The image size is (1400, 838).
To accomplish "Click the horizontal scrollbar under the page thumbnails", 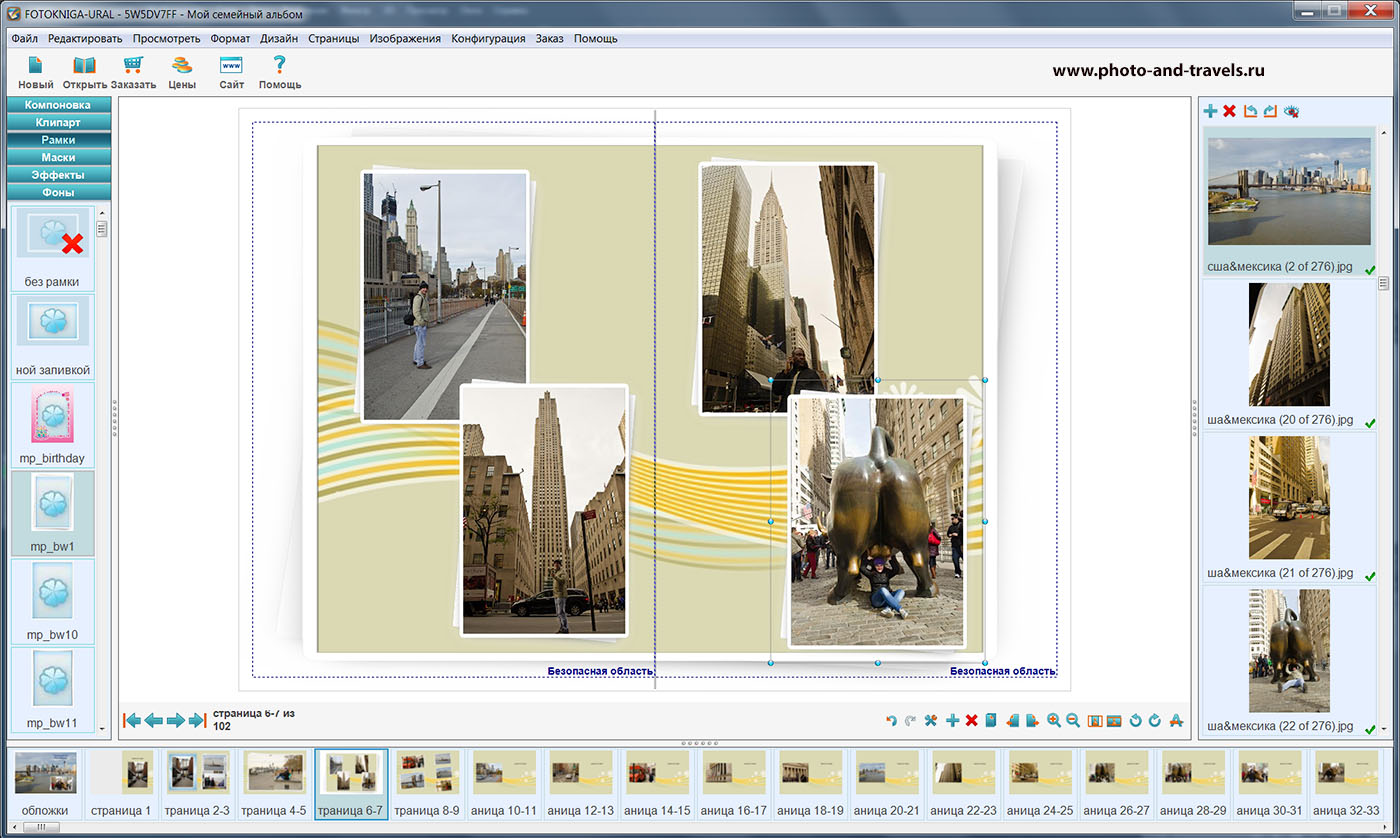I will coord(40,828).
